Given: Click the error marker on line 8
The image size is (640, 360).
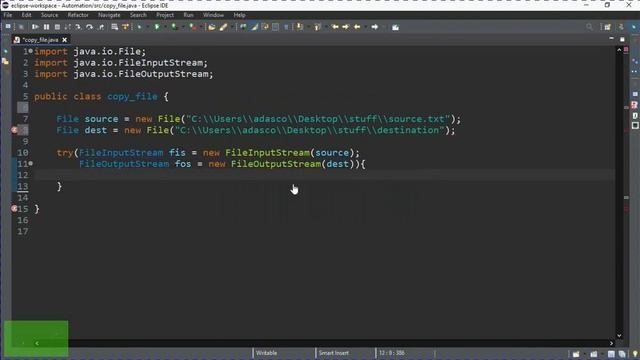Looking at the screenshot, I should pos(14,130).
